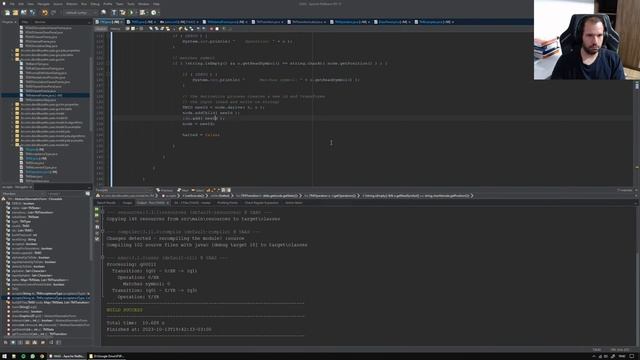The width and height of the screenshot is (640, 360).
Task: Click Previous in the editor find bar
Action: 165,190
